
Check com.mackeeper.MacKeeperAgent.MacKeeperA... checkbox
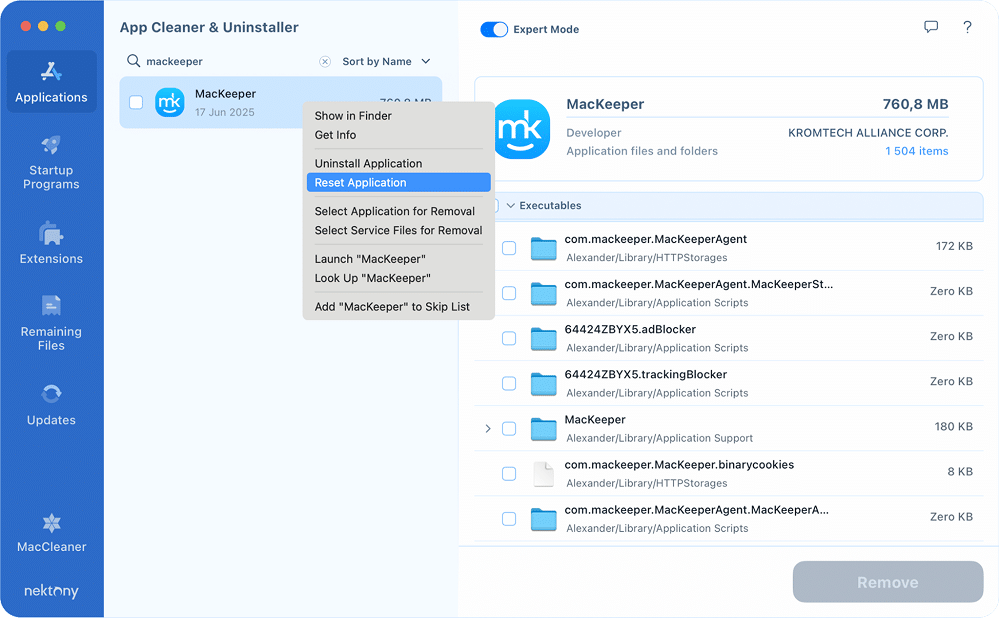click(509, 519)
